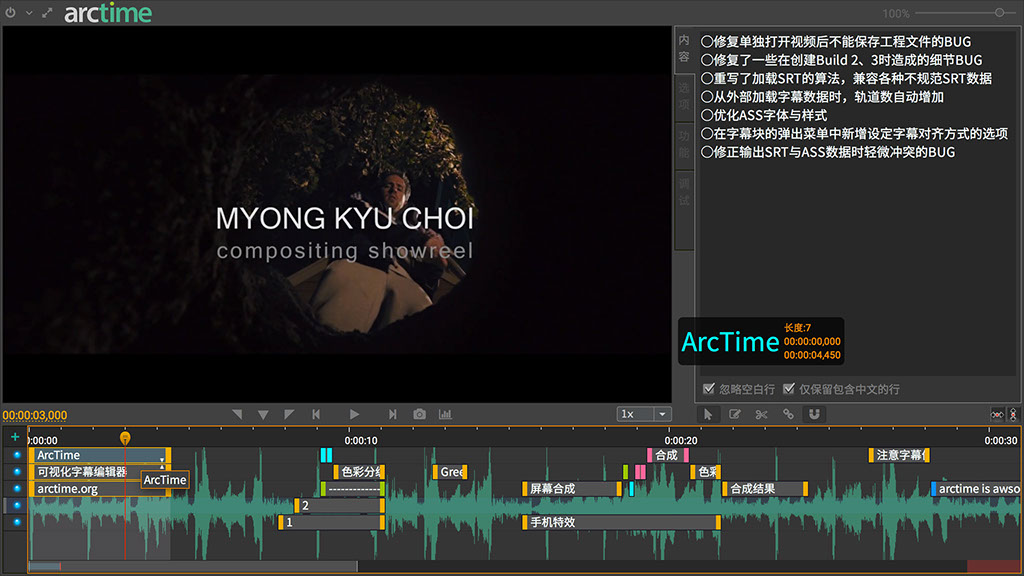Select the 色彩分级 subtitle block
Image resolution: width=1024 pixels, height=576 pixels.
(359, 472)
